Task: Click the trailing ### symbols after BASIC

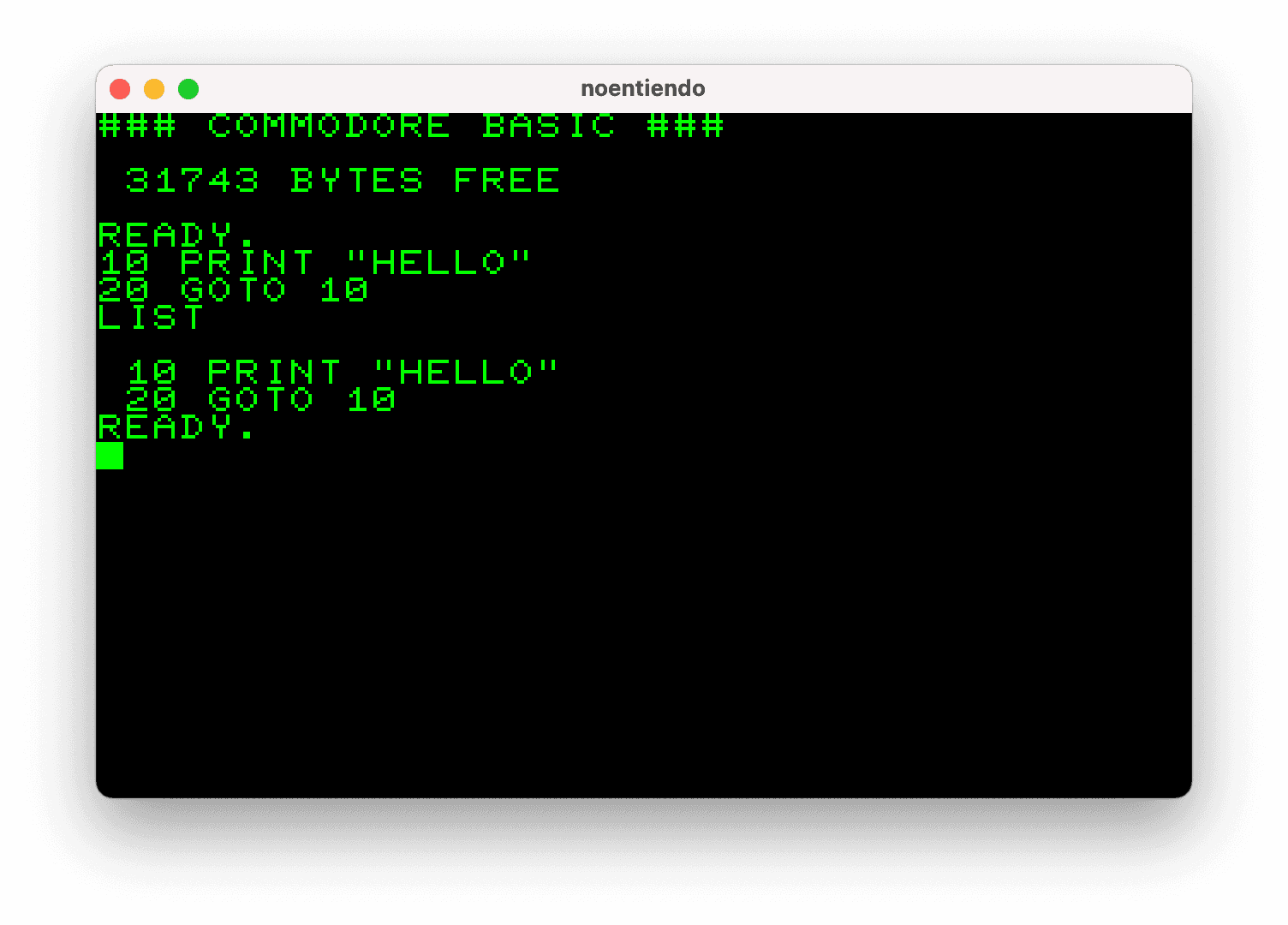Action: (x=685, y=127)
